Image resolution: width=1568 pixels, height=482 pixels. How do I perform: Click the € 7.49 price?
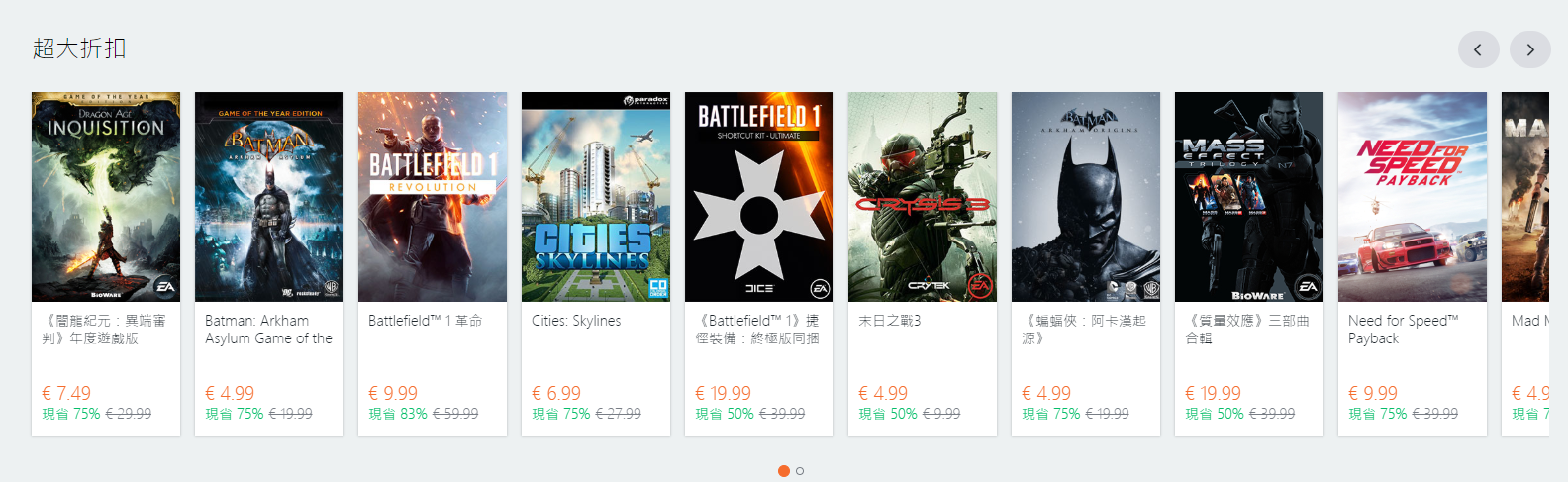point(66,393)
